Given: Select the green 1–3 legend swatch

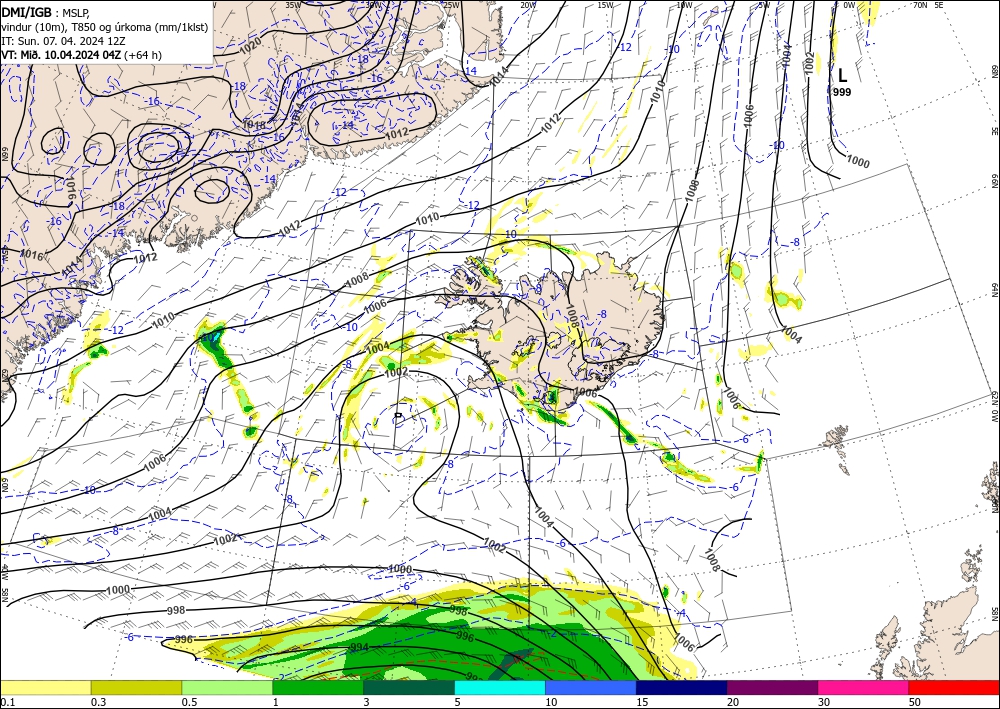Looking at the screenshot, I should click(318, 687).
